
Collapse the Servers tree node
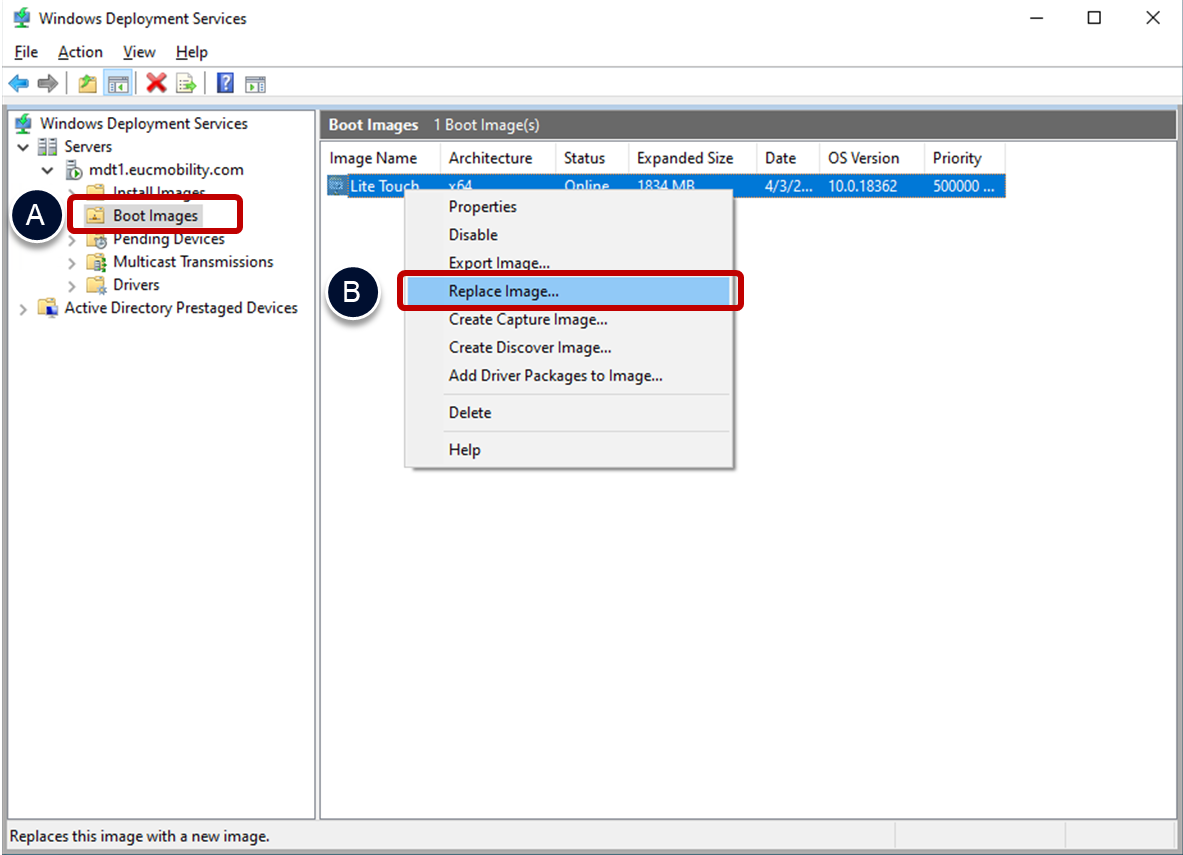(x=23, y=147)
